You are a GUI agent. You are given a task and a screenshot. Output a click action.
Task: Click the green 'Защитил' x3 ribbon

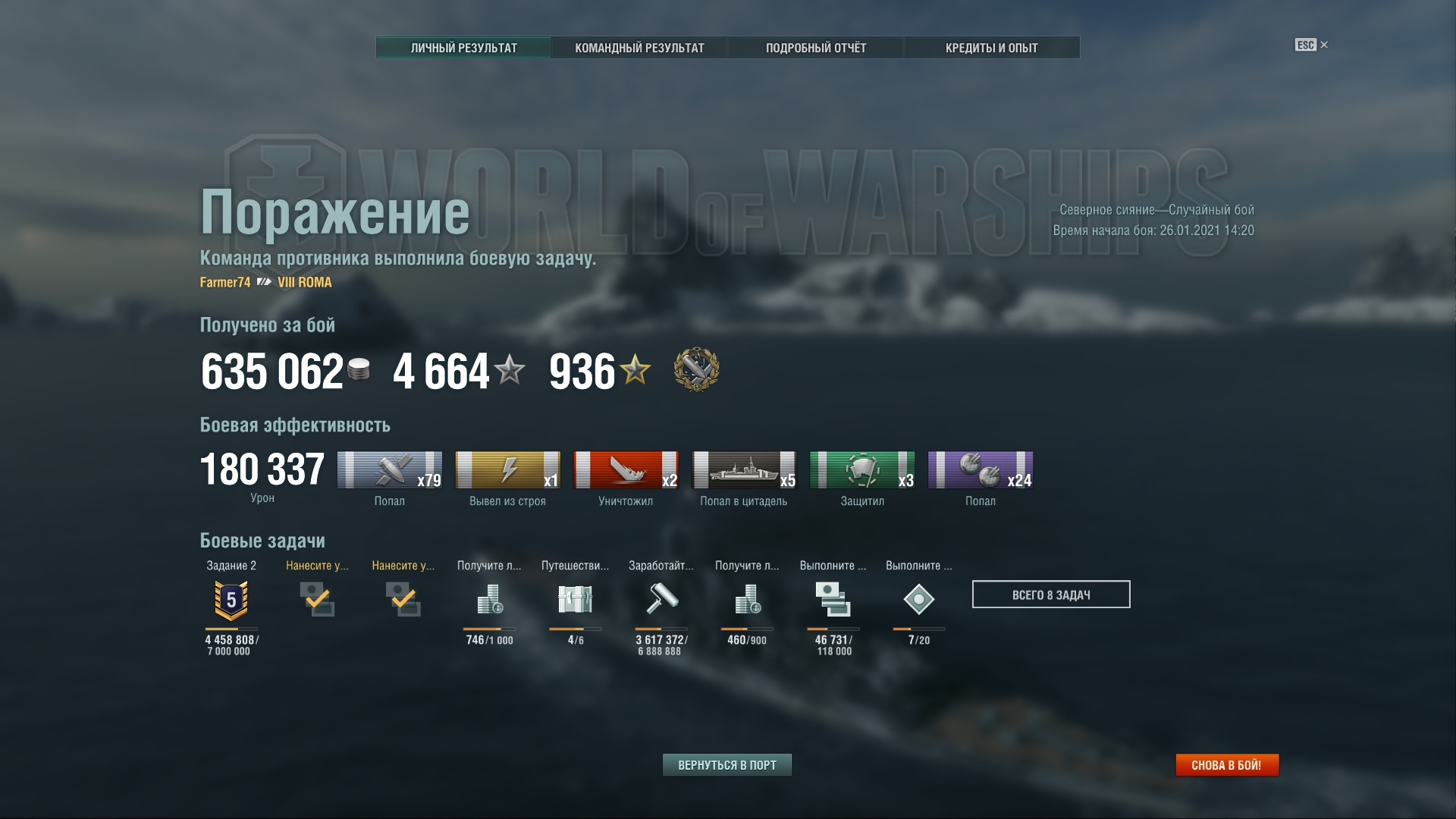pyautogui.click(x=862, y=470)
